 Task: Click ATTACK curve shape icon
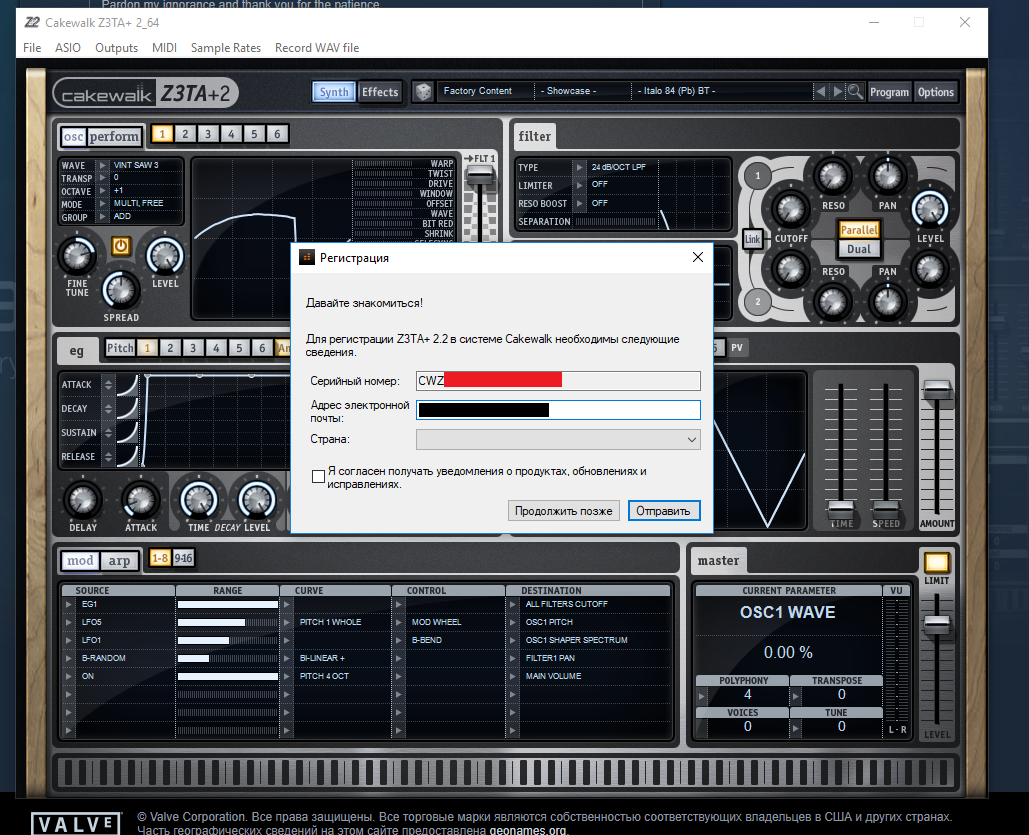pyautogui.click(x=127, y=385)
